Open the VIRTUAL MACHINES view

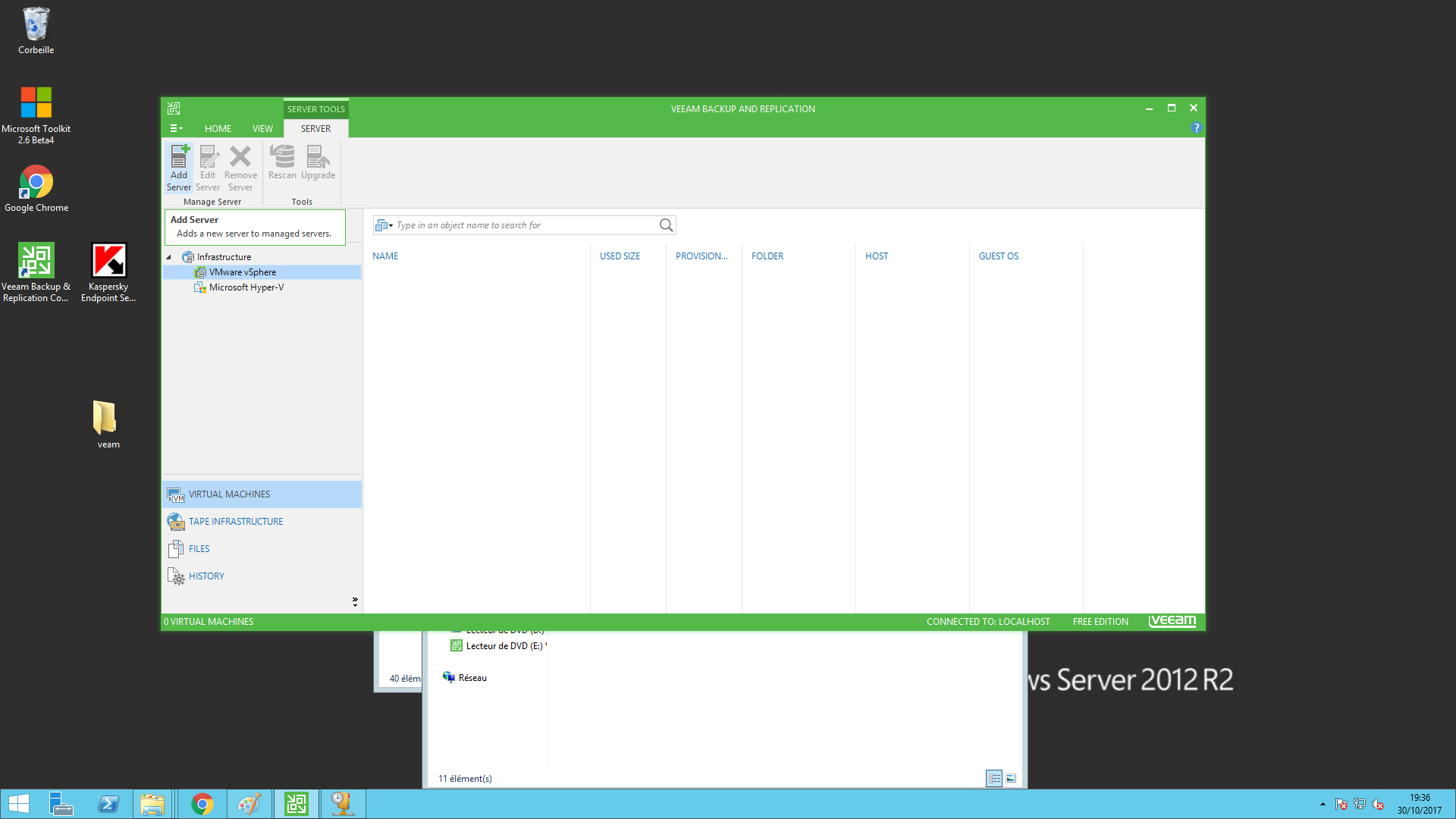tap(262, 494)
